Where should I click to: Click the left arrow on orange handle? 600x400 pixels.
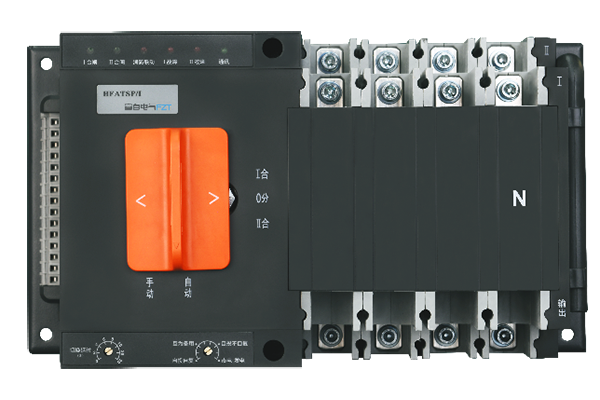coord(140,200)
